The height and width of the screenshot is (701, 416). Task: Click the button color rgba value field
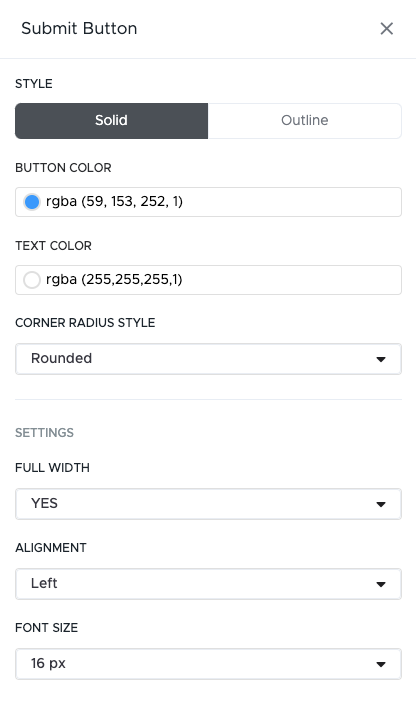pos(208,202)
